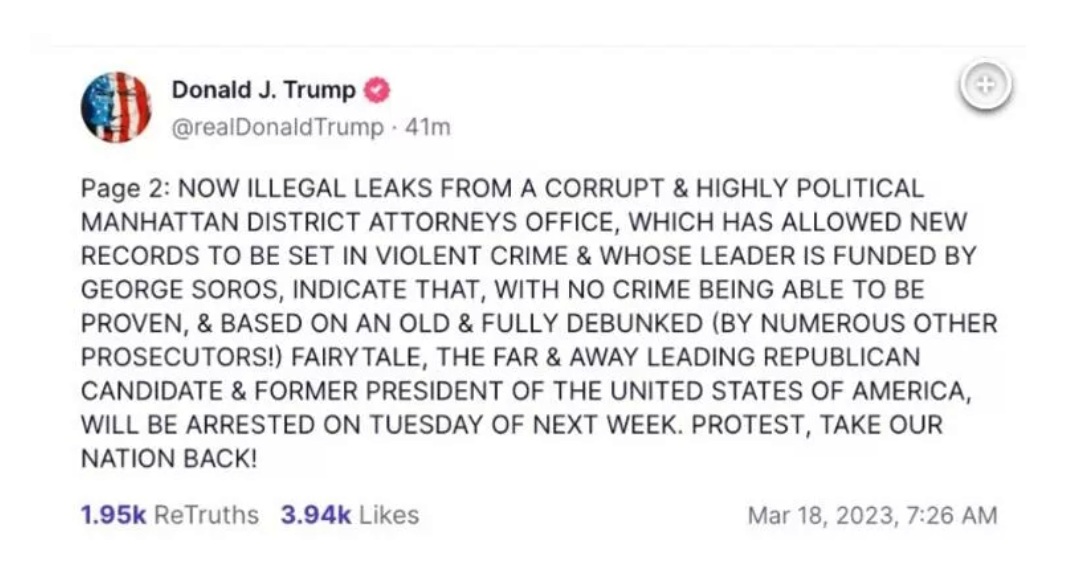This screenshot has height=579, width=1080.
Task: Click the American flag profile avatar
Action: [116, 107]
